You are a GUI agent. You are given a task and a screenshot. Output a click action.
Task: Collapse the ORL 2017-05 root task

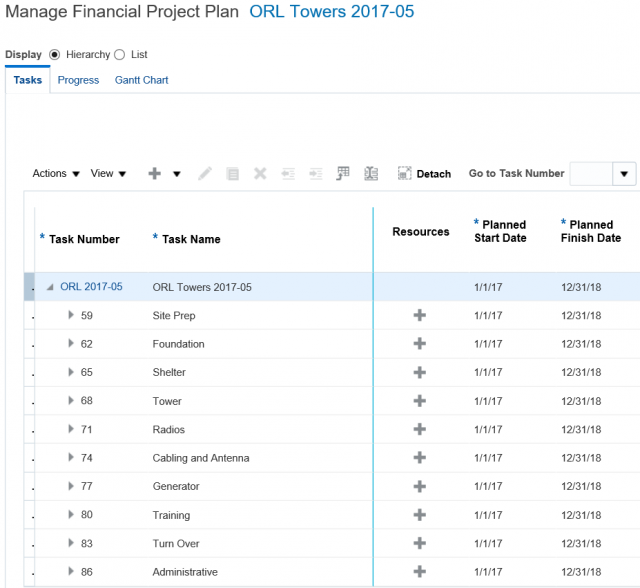pyautogui.click(x=50, y=287)
